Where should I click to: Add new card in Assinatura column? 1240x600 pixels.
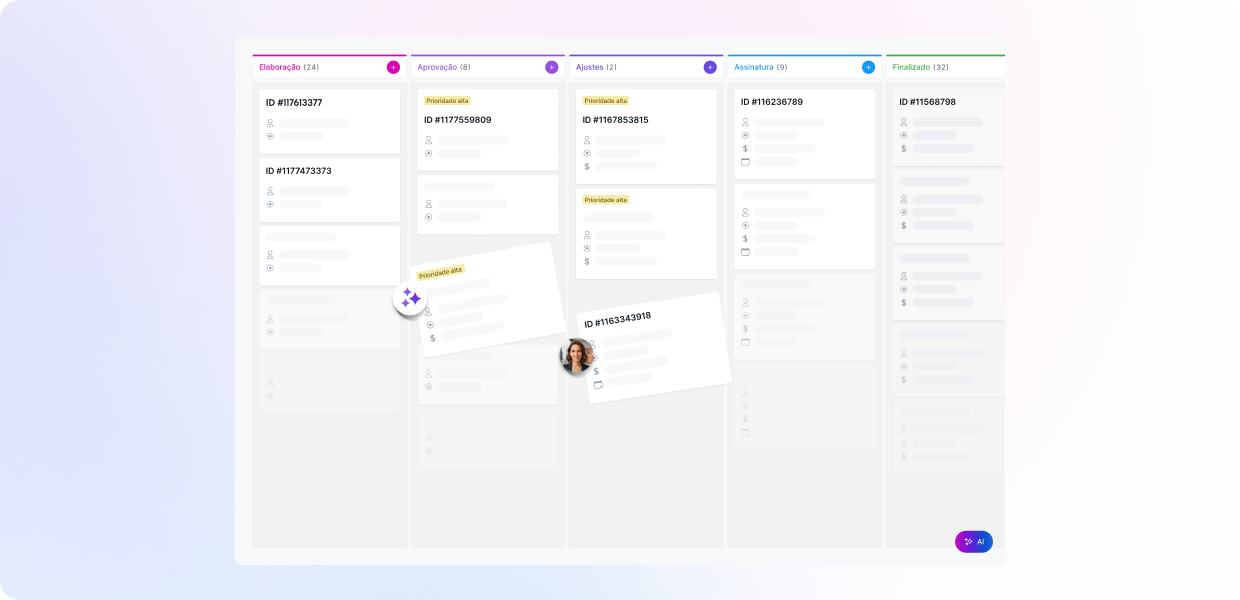[x=868, y=67]
